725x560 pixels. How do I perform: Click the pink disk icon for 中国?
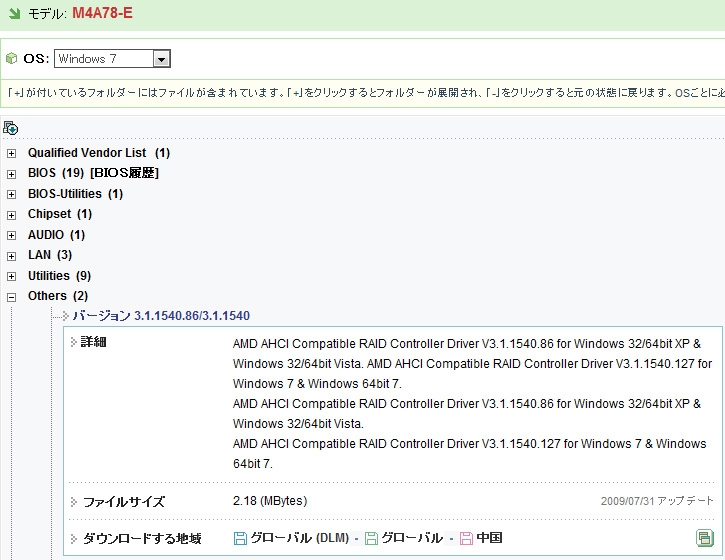[x=466, y=538]
